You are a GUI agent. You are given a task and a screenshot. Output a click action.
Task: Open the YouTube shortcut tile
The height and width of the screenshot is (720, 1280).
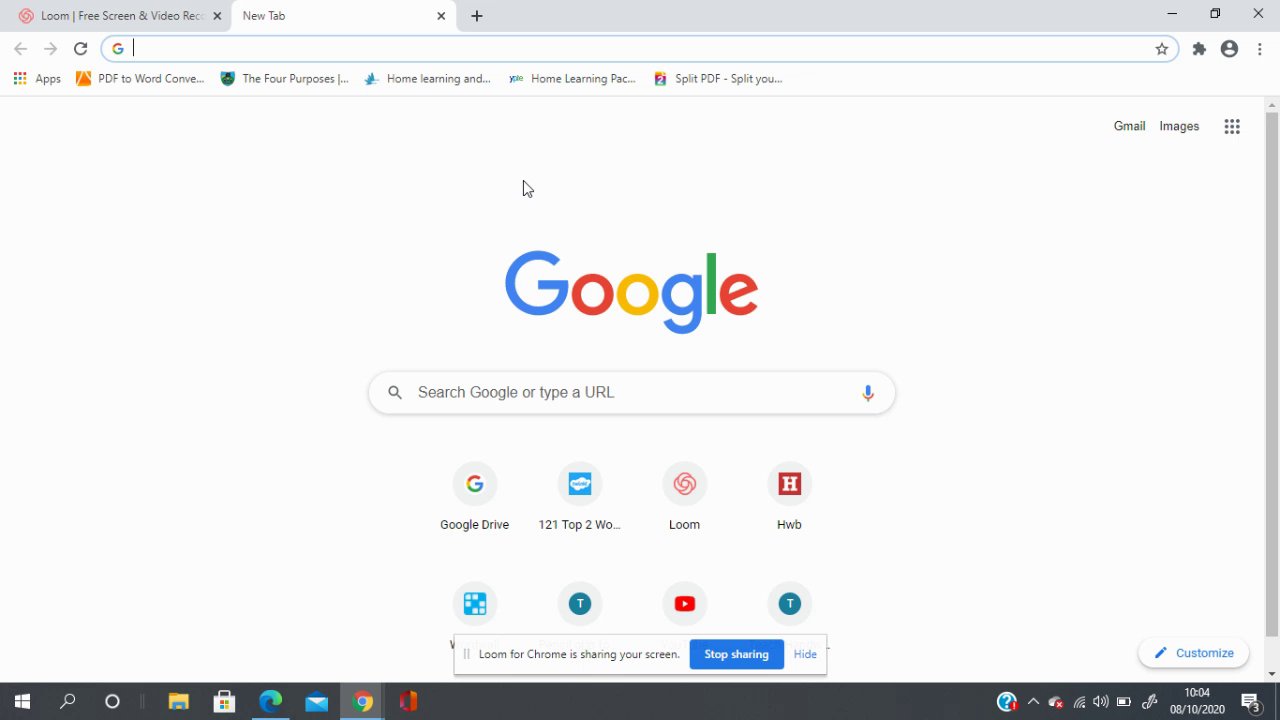(x=685, y=604)
